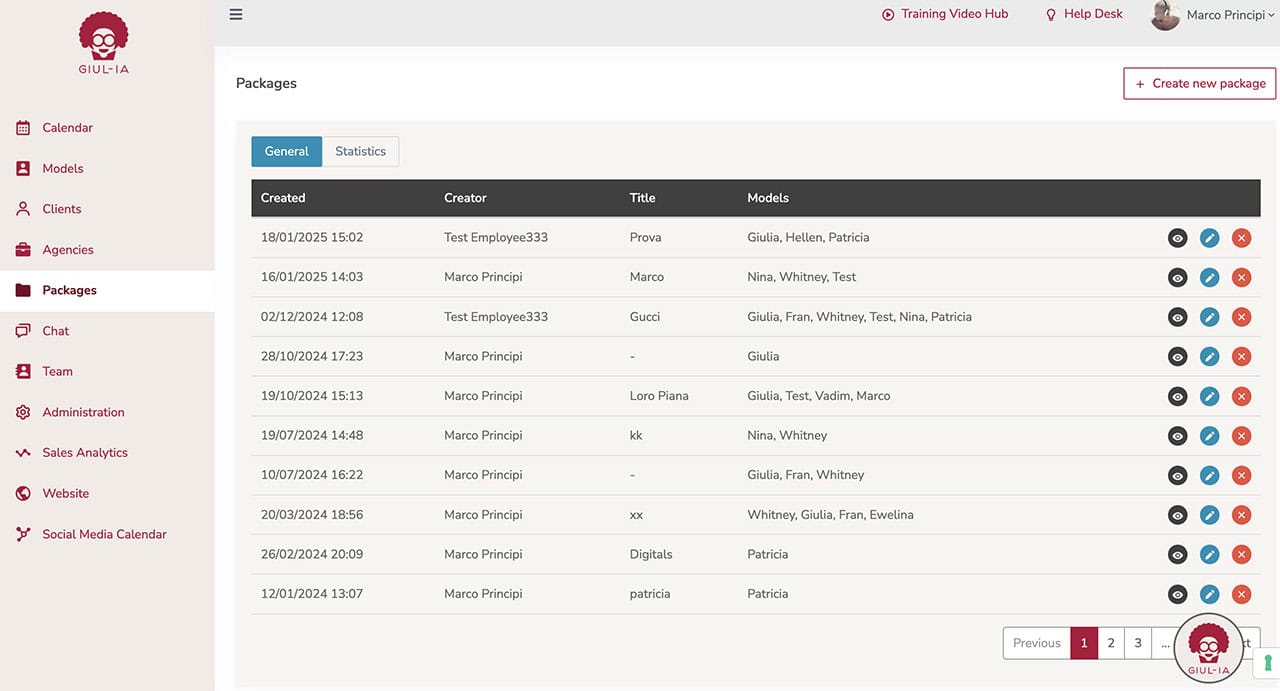Open Packages in the sidebar
This screenshot has height=691, width=1280.
click(107, 290)
